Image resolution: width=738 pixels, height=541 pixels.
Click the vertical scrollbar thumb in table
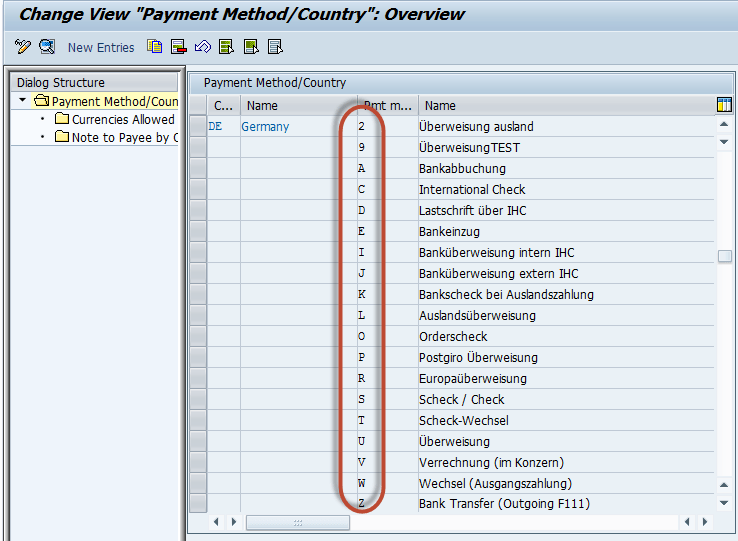click(724, 256)
